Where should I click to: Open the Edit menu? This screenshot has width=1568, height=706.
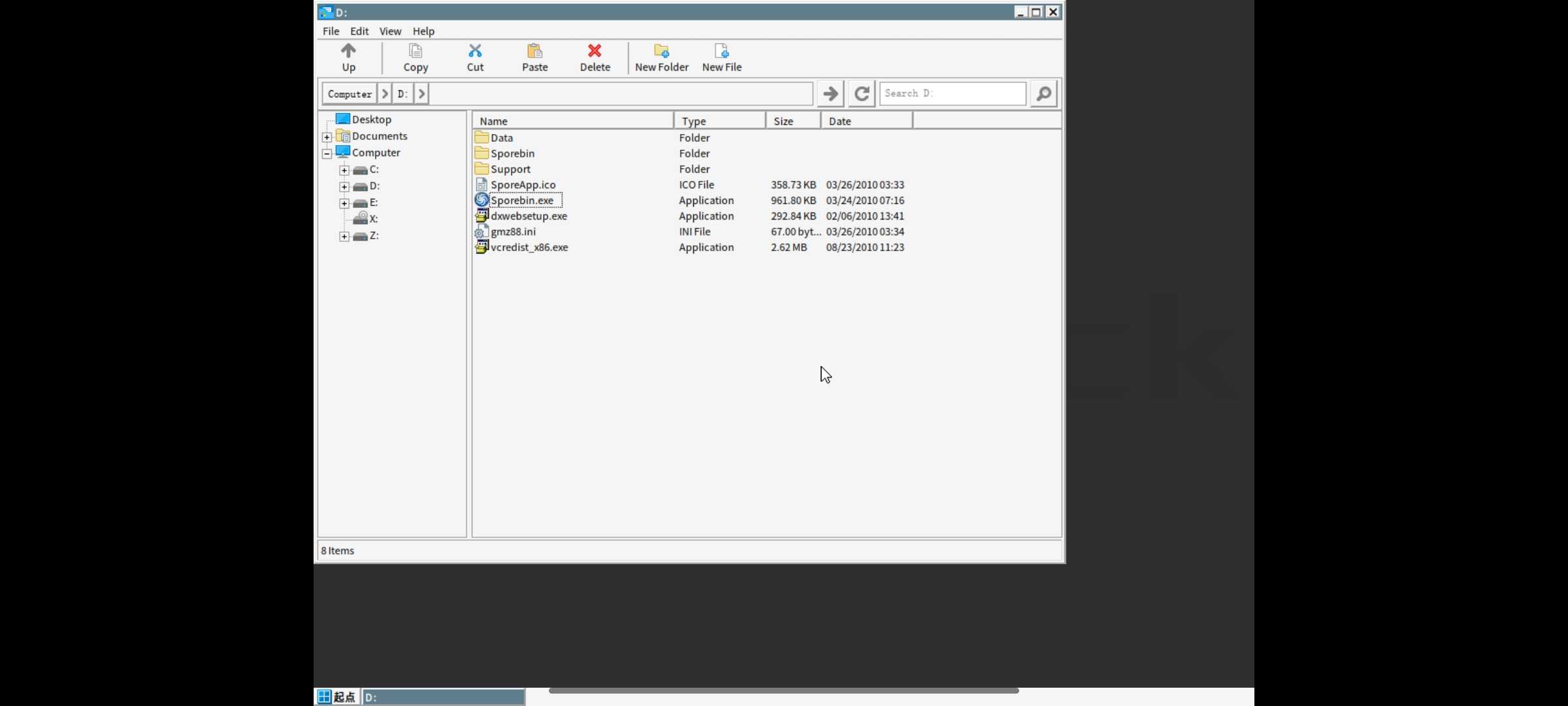coord(359,31)
